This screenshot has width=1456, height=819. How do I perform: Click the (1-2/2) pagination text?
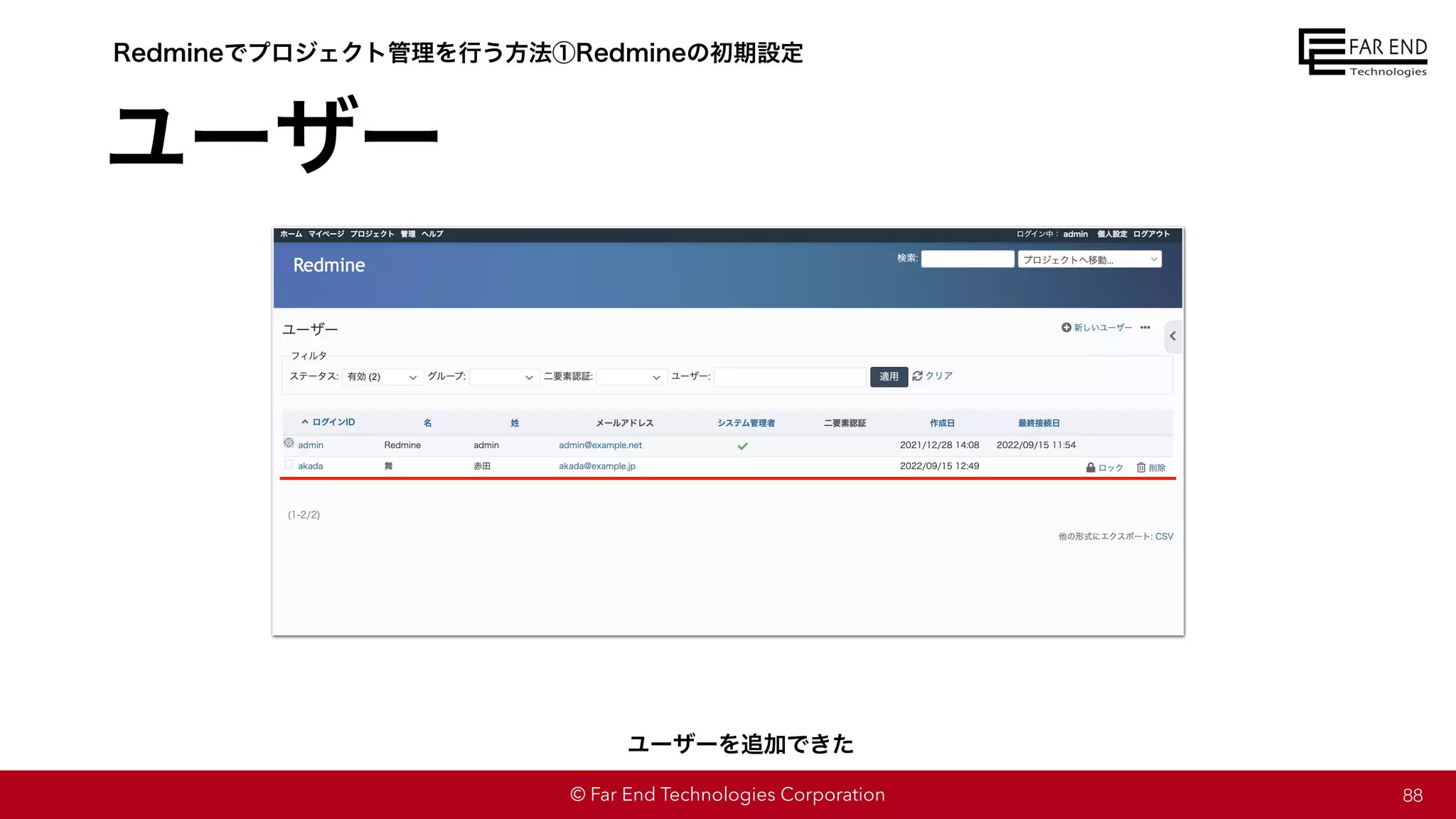304,515
